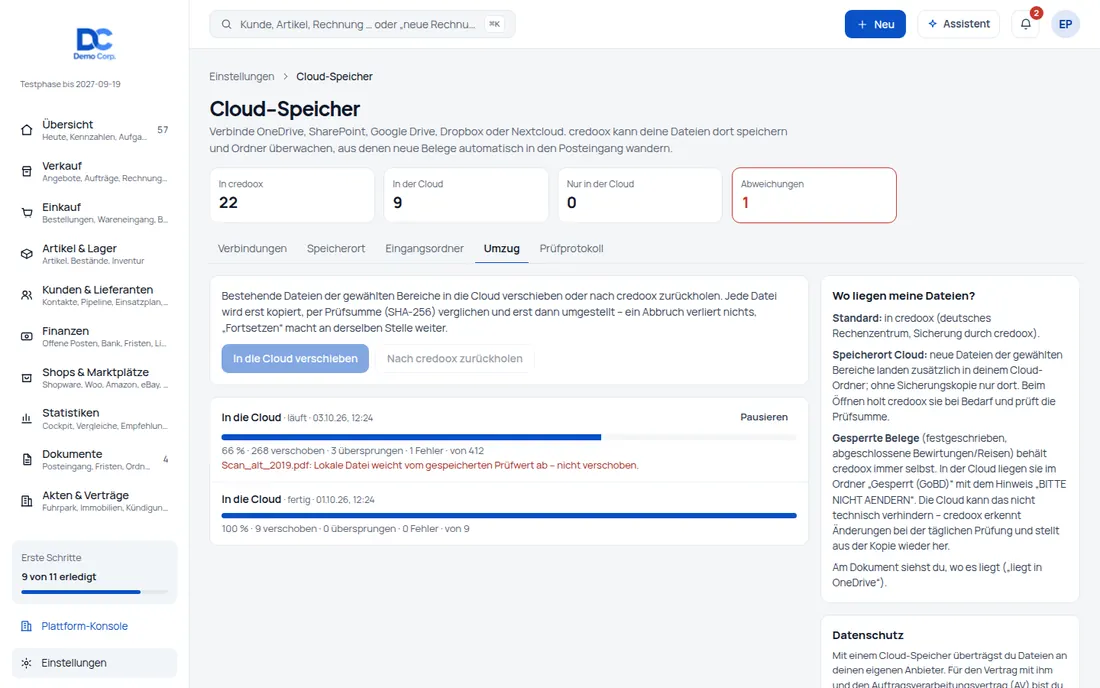Select the Umzug tab
The width and height of the screenshot is (1100, 688).
502,248
